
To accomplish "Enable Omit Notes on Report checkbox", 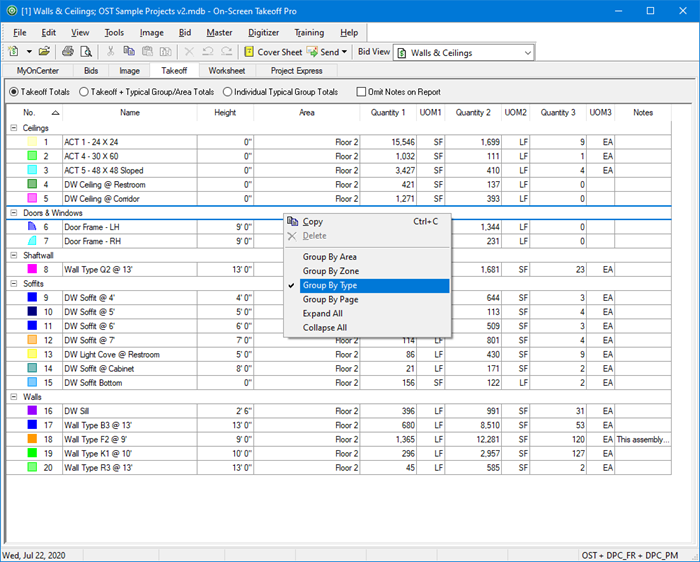I will [x=362, y=92].
